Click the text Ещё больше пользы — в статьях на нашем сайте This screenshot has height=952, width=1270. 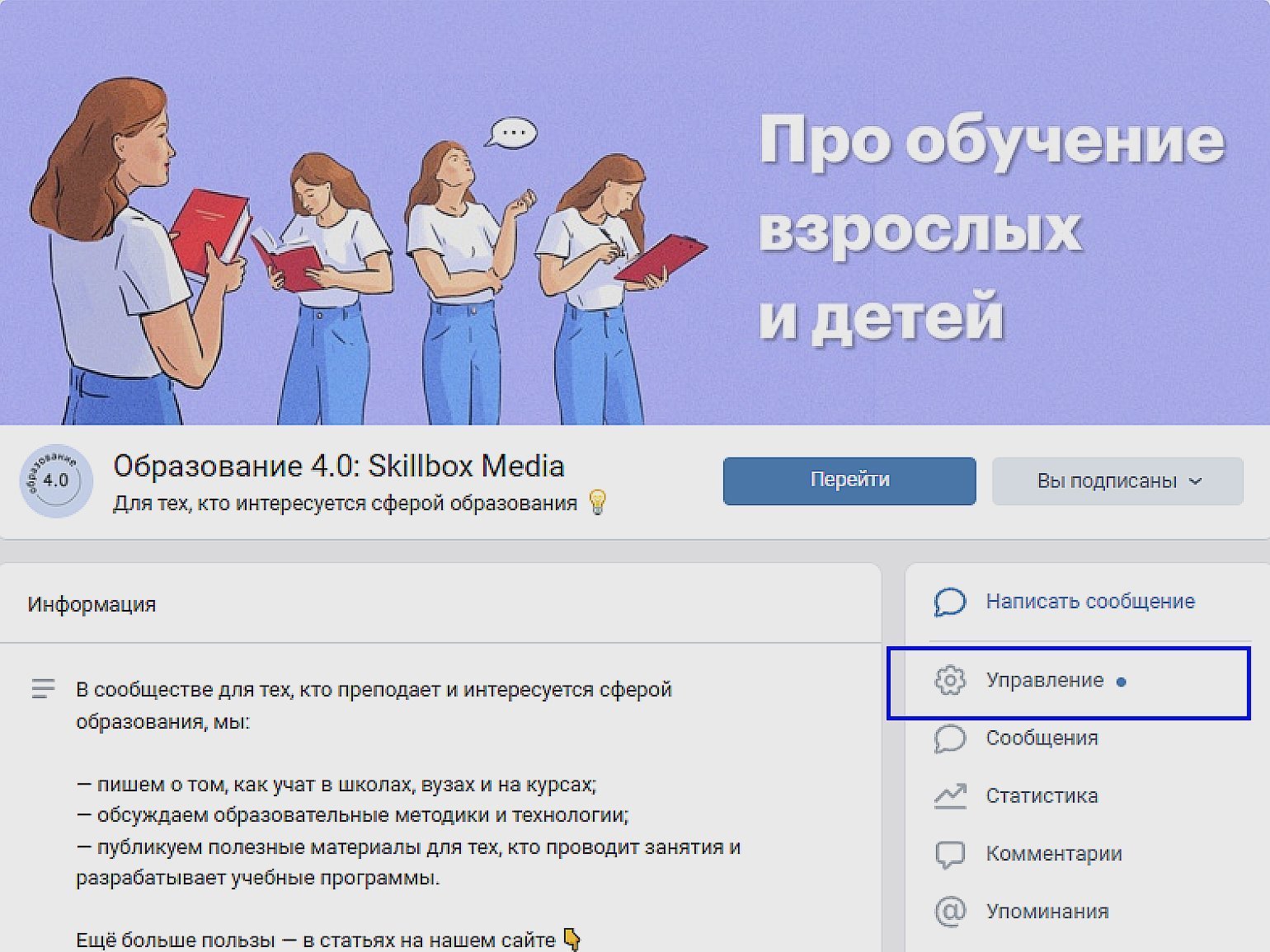316,940
